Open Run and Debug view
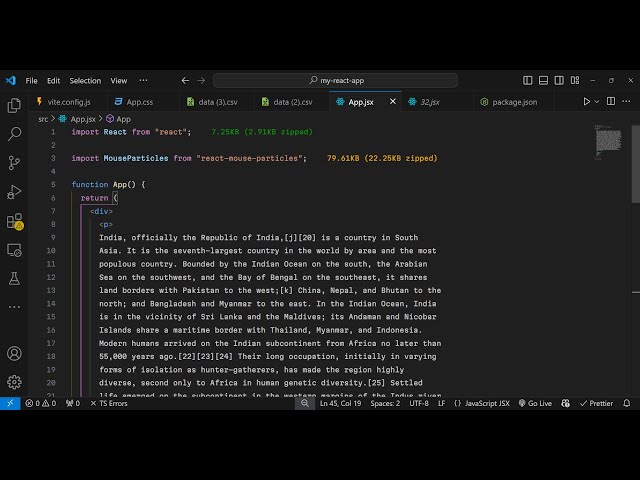 coord(14,192)
